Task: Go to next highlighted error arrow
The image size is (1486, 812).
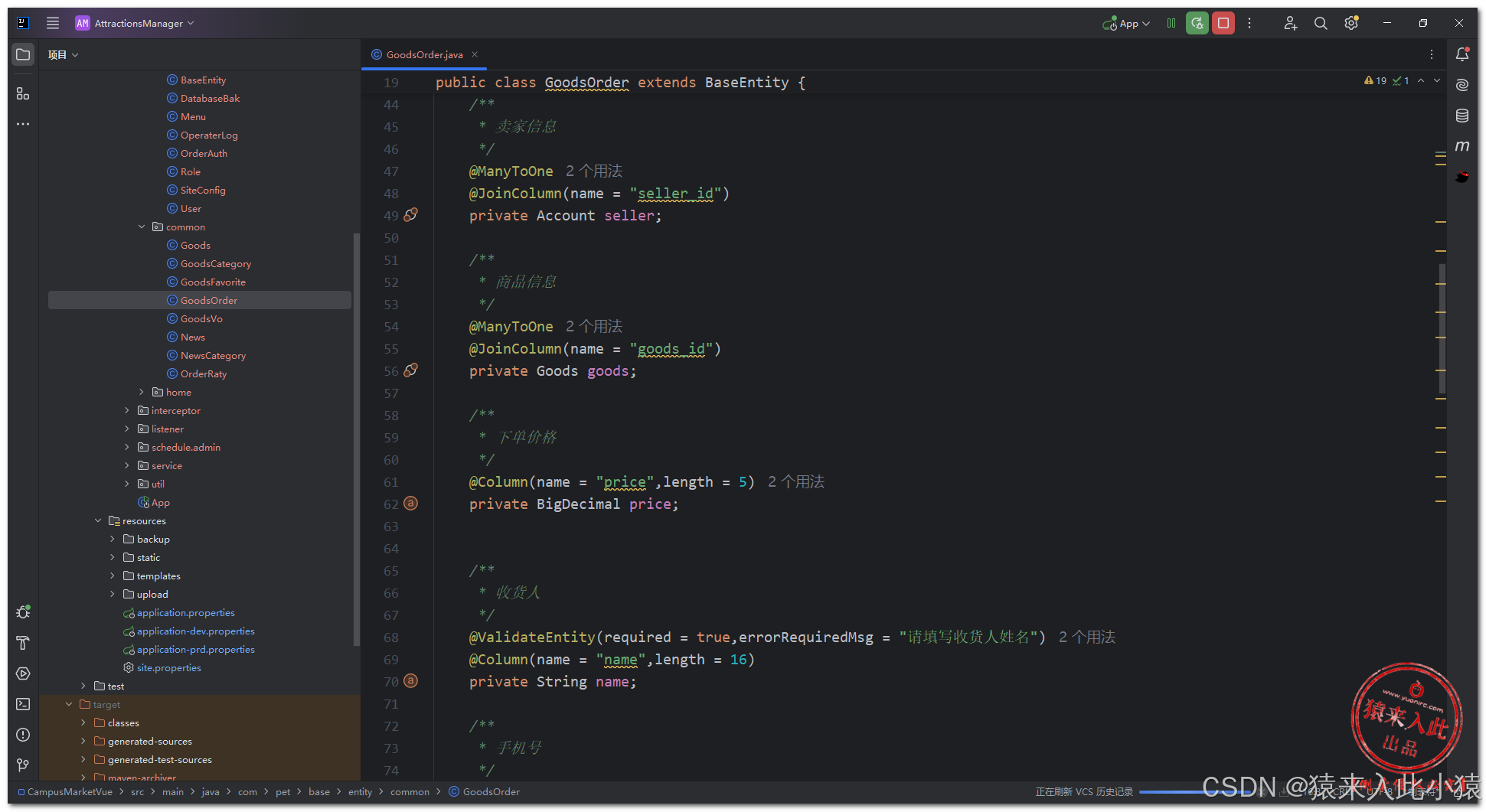Action: (x=1437, y=80)
